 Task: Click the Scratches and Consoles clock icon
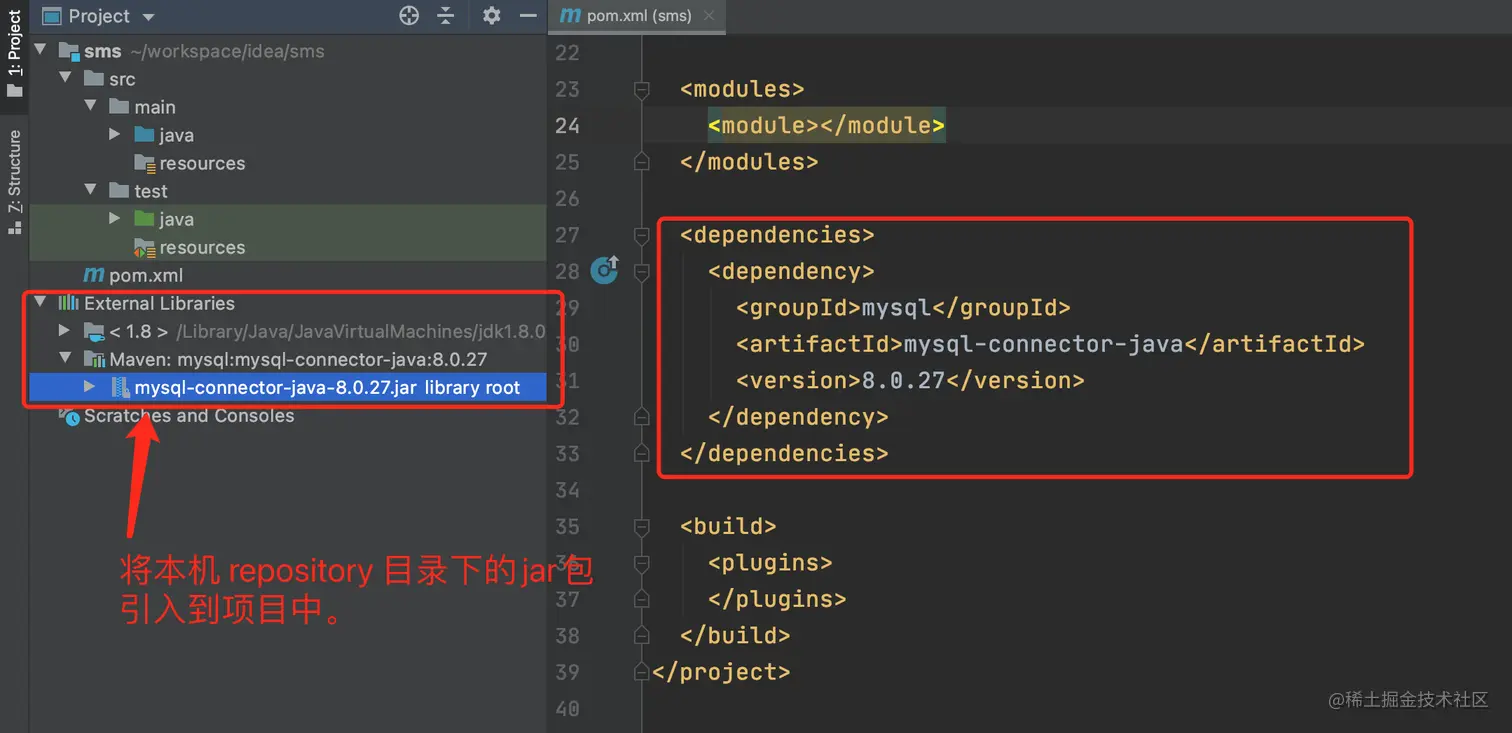tap(69, 415)
